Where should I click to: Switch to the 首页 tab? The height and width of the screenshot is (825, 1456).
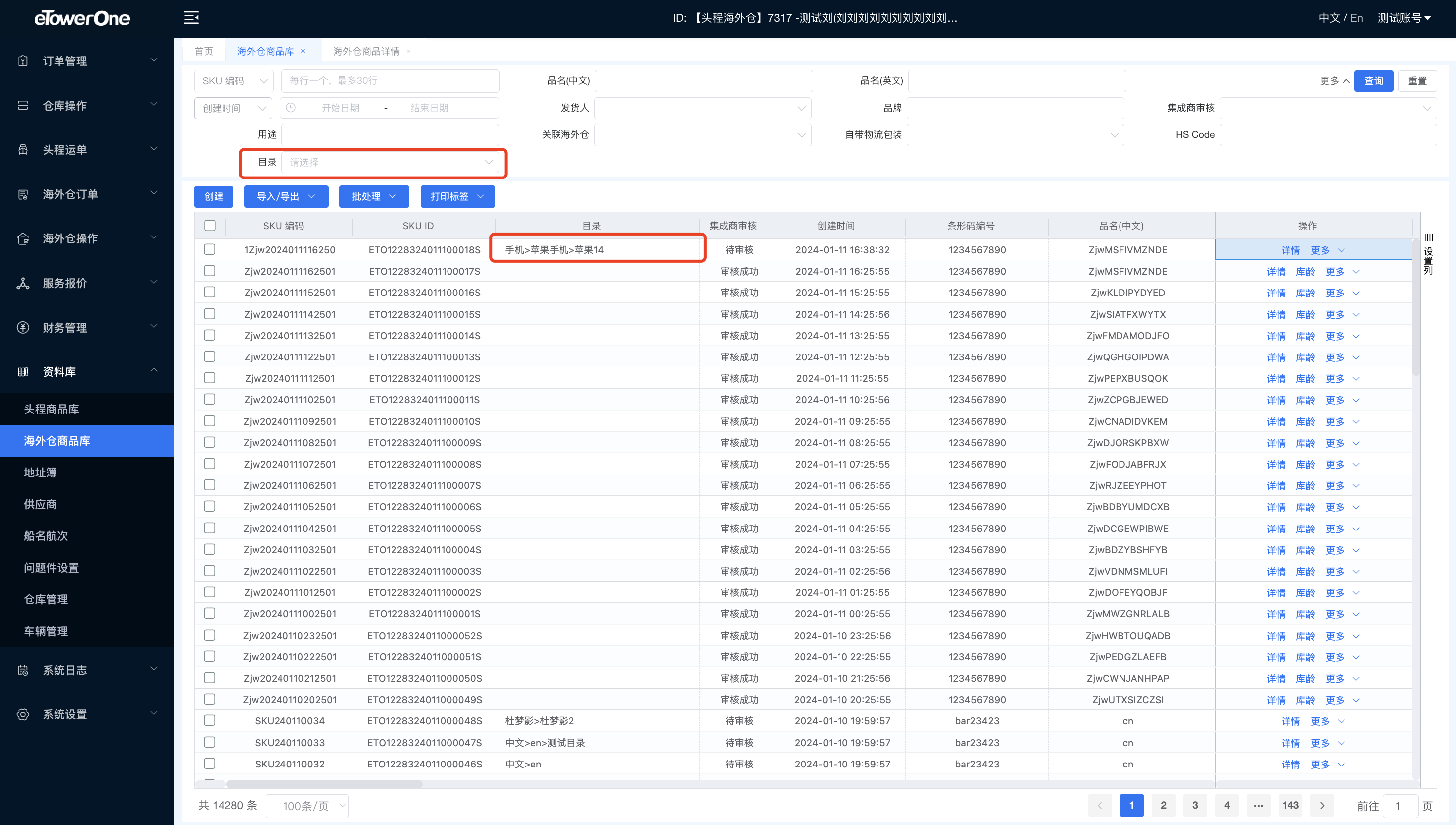coord(204,51)
